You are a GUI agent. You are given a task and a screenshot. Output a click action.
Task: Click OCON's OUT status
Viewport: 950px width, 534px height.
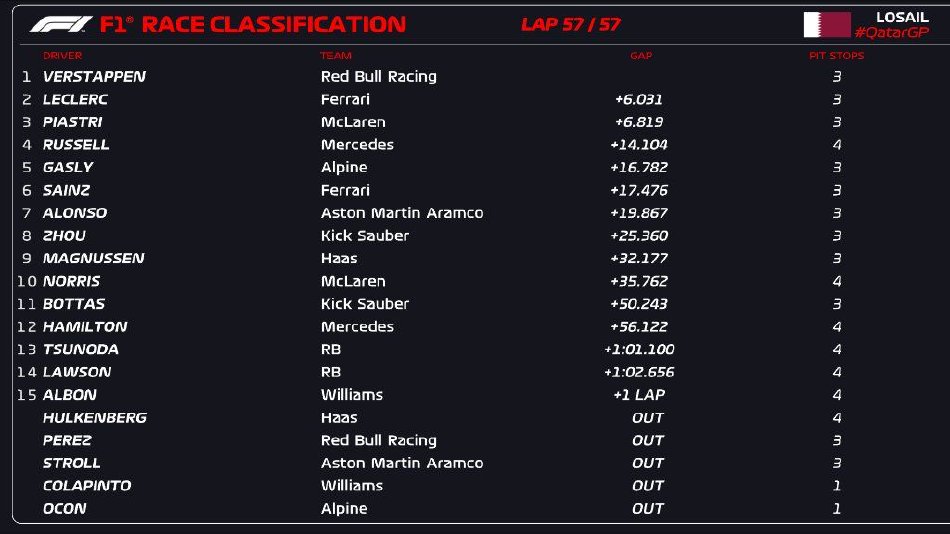648,509
